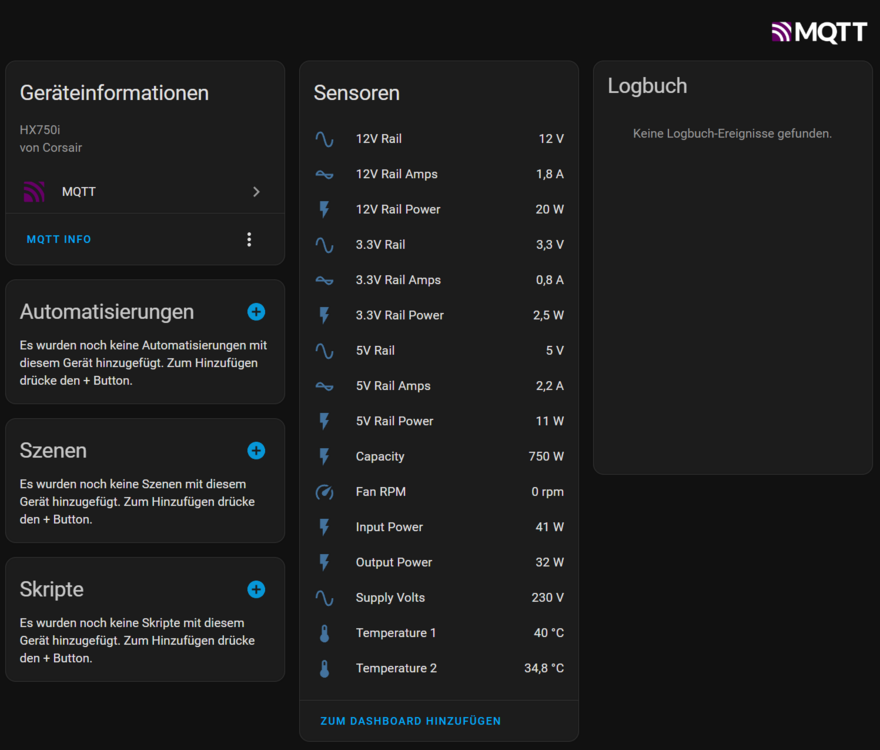880x750 pixels.
Task: Open the Supply Volts sensor entry
Action: 439,598
